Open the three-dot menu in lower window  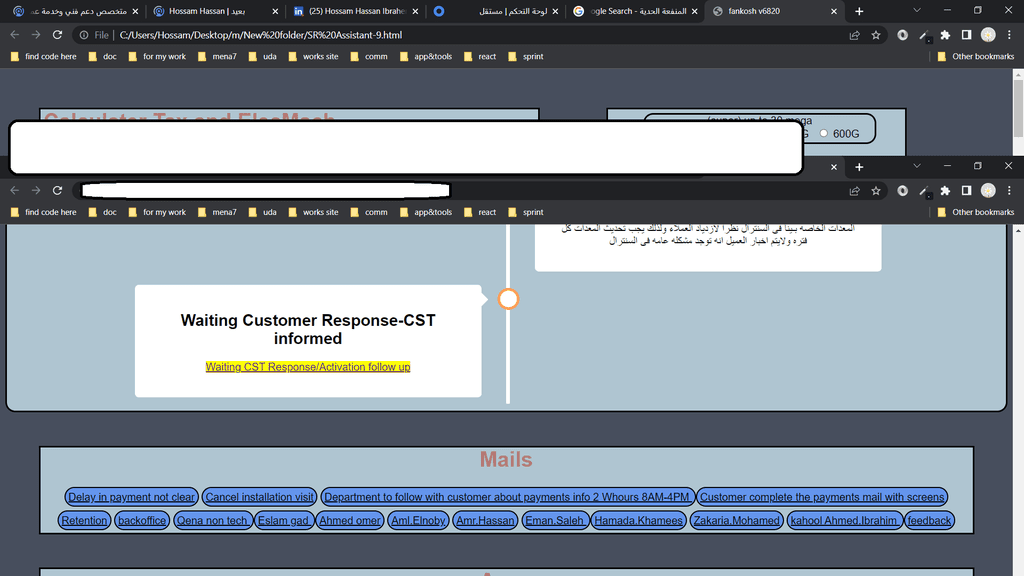(1009, 191)
